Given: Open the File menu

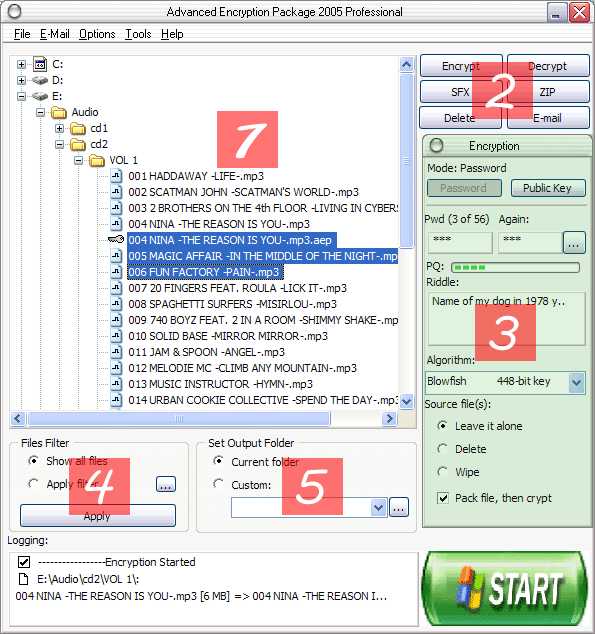Looking at the screenshot, I should [x=22, y=34].
